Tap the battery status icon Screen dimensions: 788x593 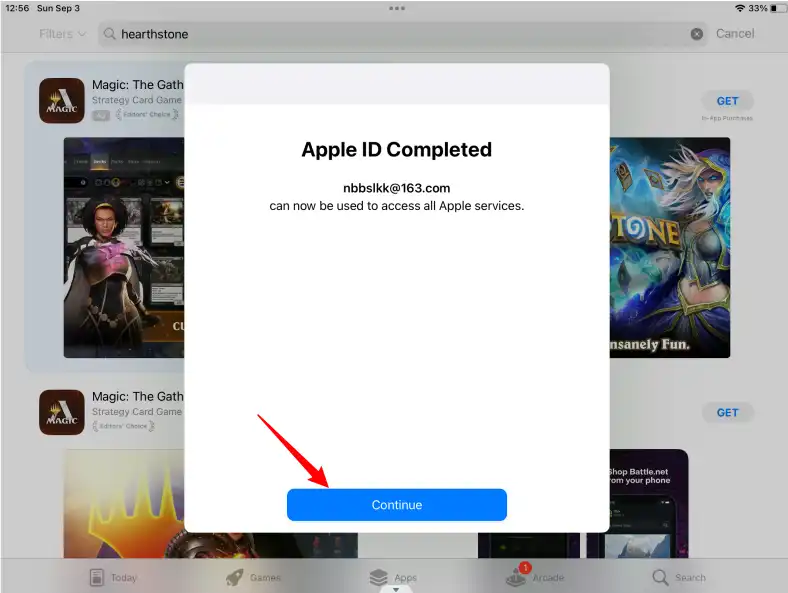coord(776,8)
